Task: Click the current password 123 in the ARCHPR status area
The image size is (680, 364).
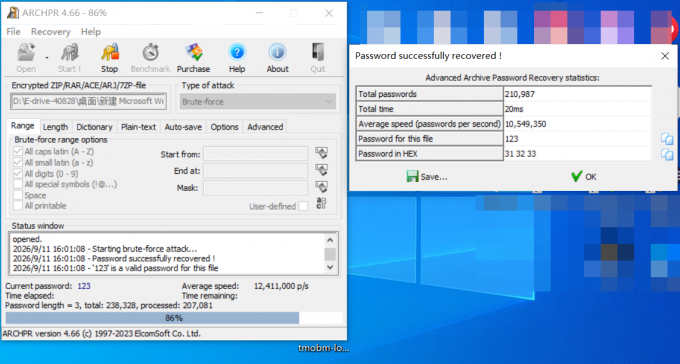Action: click(x=84, y=286)
